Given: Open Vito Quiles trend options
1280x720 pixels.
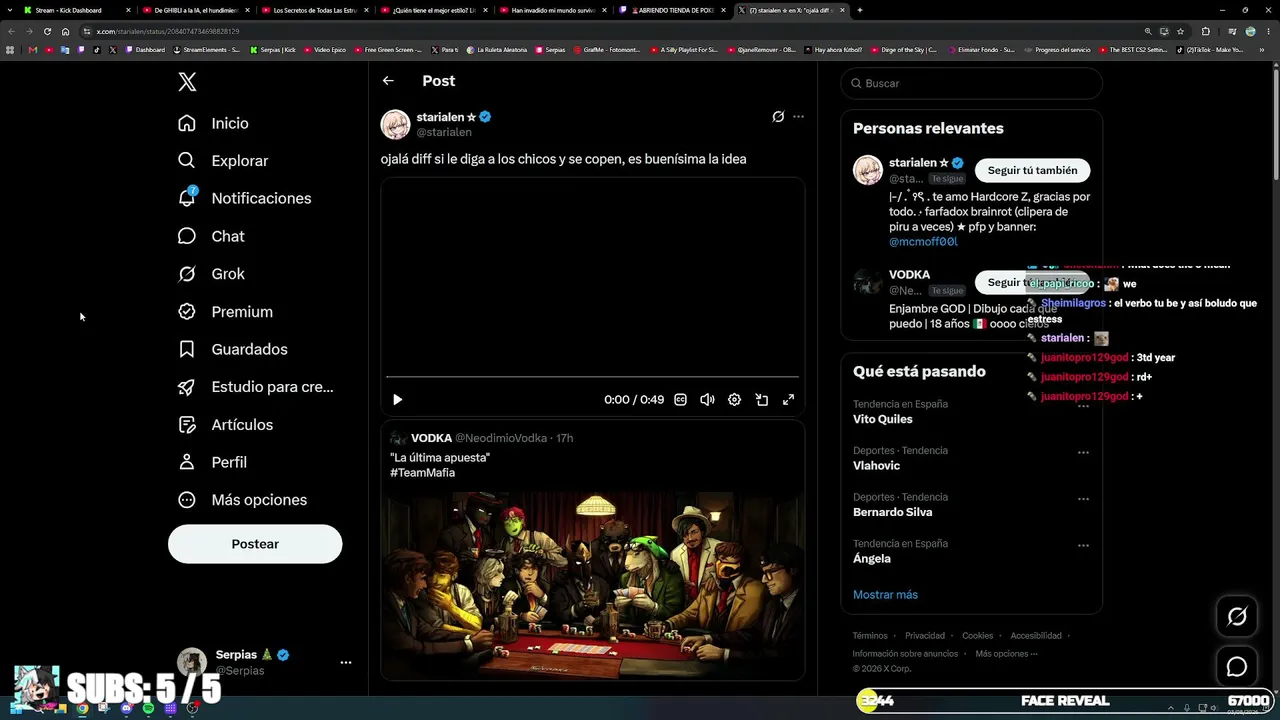Looking at the screenshot, I should (1083, 405).
